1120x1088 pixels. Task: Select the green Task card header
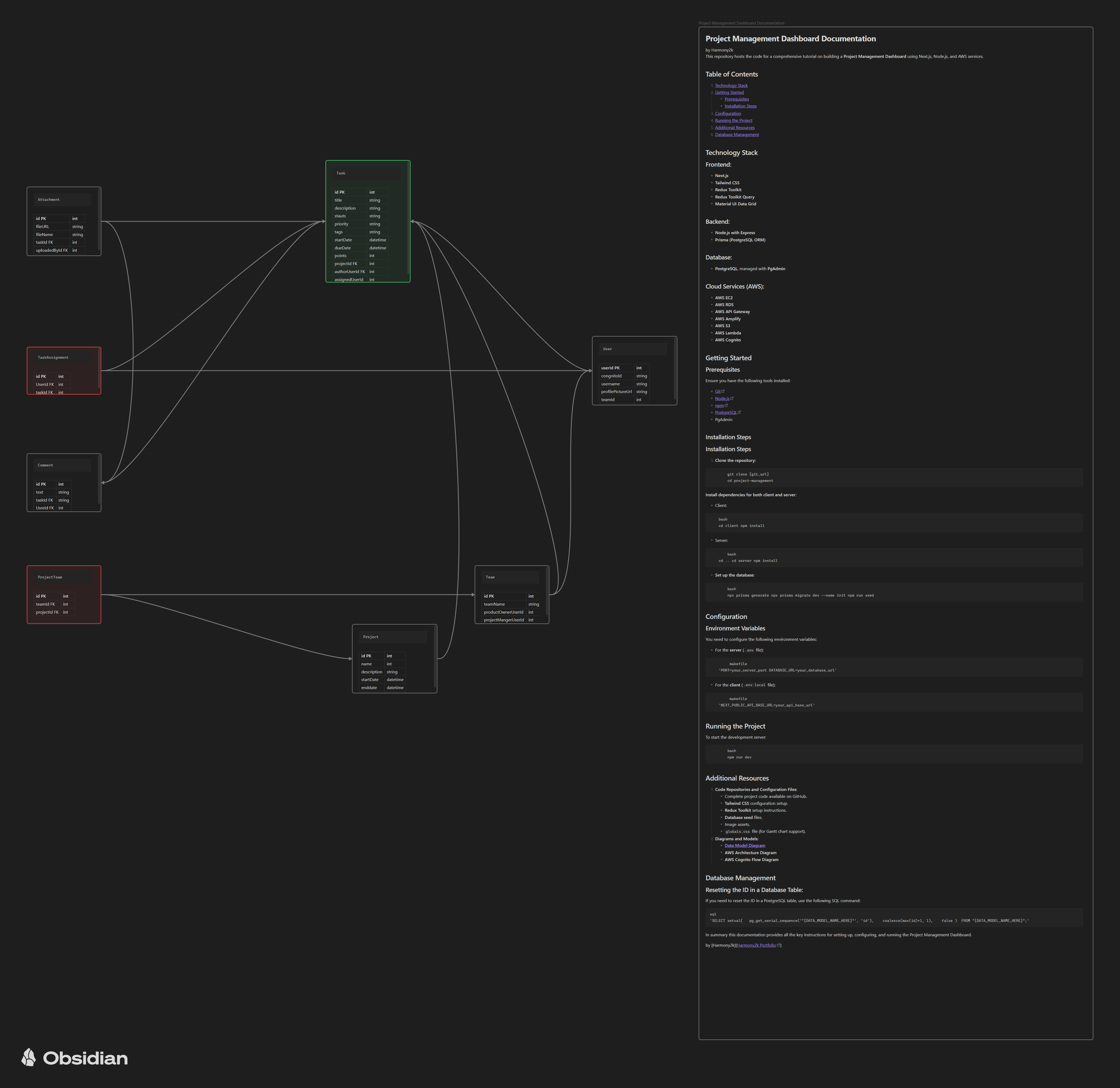coord(367,173)
